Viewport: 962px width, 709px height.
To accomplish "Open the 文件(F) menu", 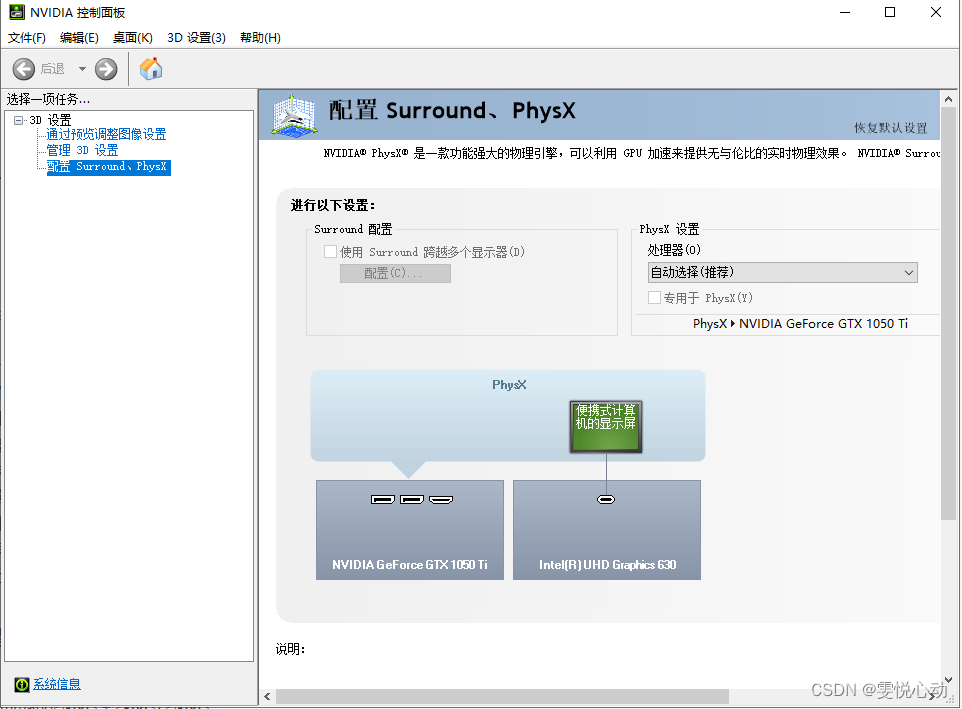I will click(x=26, y=37).
